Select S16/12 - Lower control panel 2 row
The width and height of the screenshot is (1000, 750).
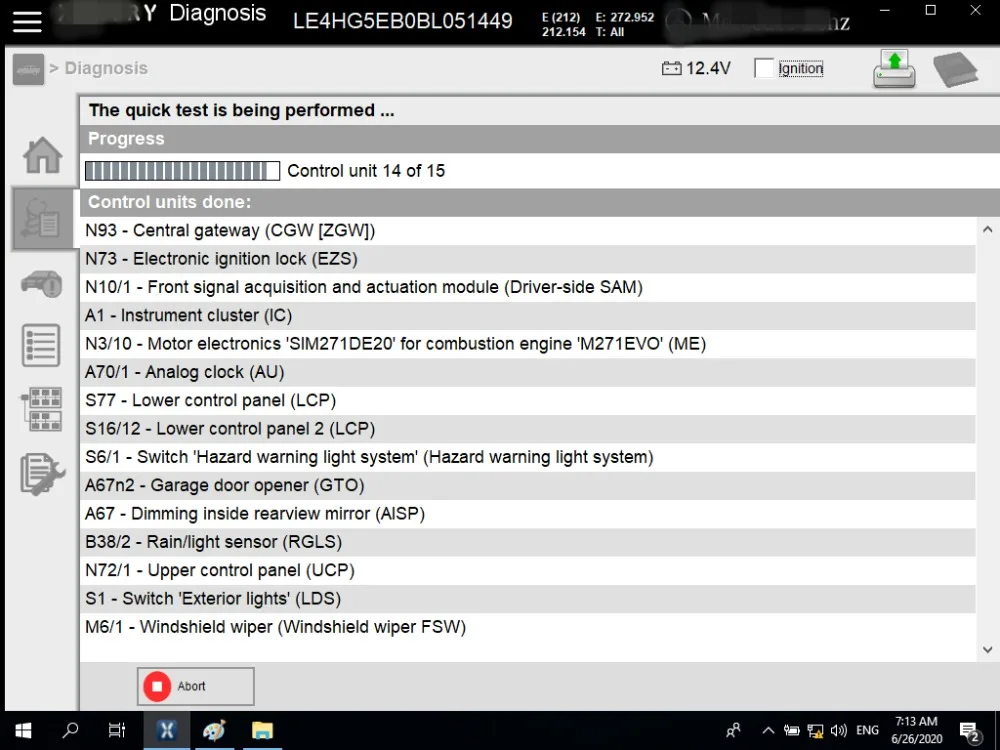pyautogui.click(x=528, y=429)
